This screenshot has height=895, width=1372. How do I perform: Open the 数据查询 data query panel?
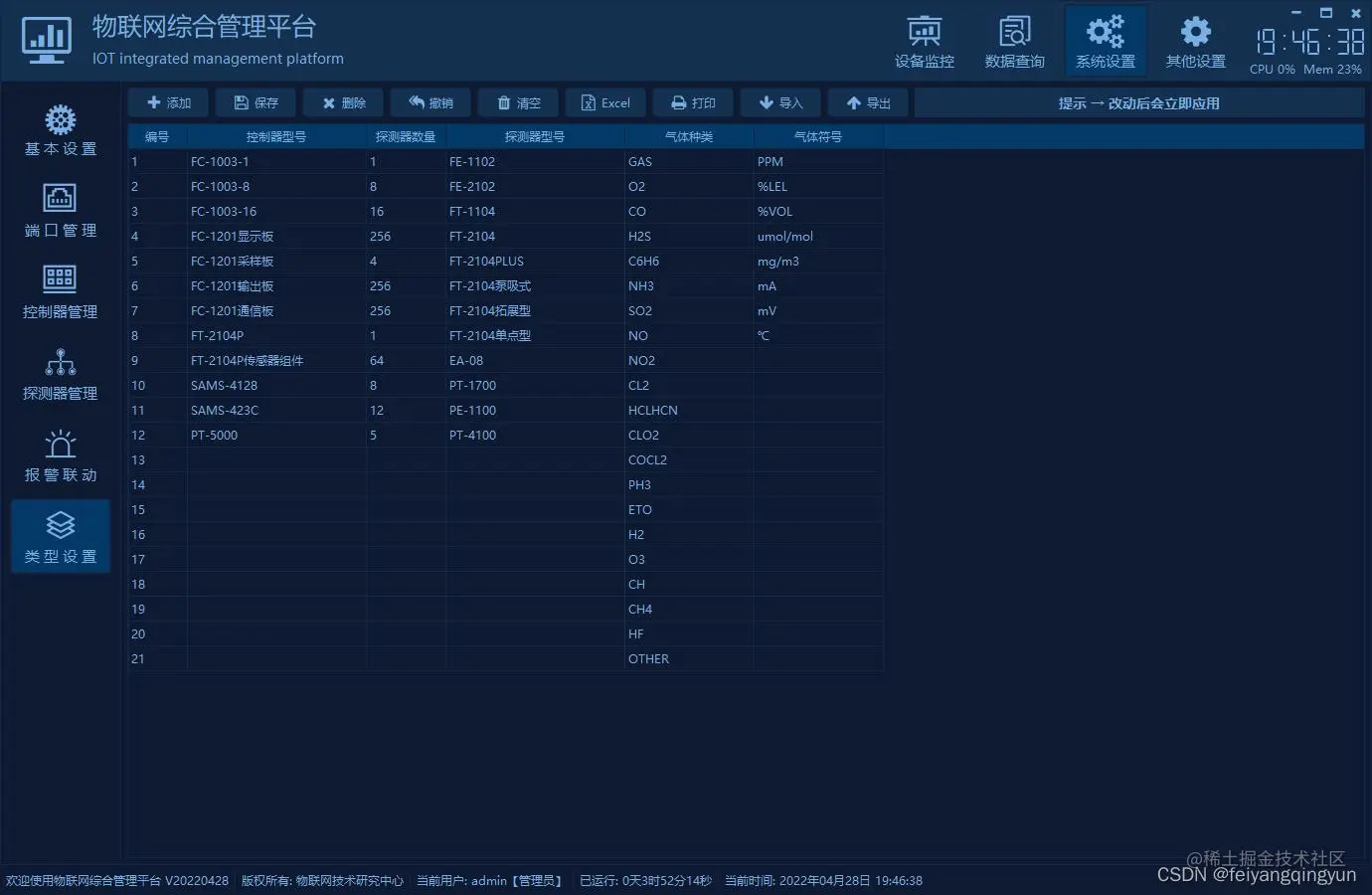tap(1015, 40)
